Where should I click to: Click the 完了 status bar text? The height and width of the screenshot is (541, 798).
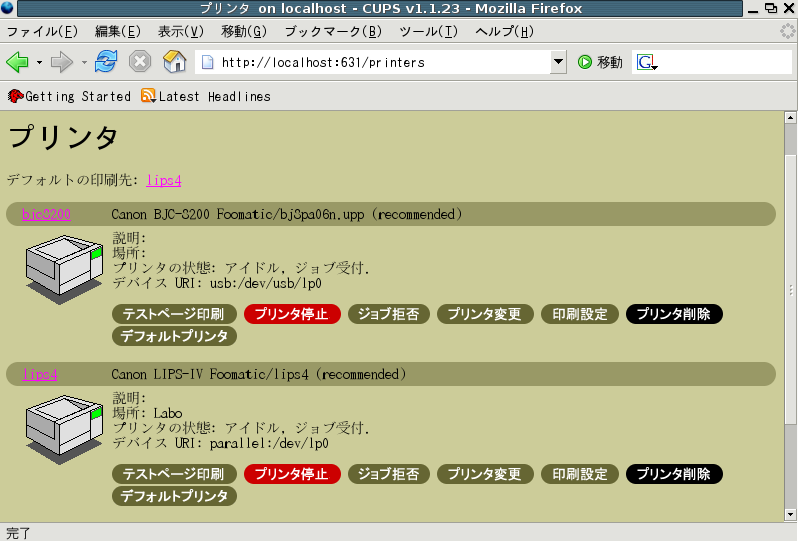click(x=18, y=533)
